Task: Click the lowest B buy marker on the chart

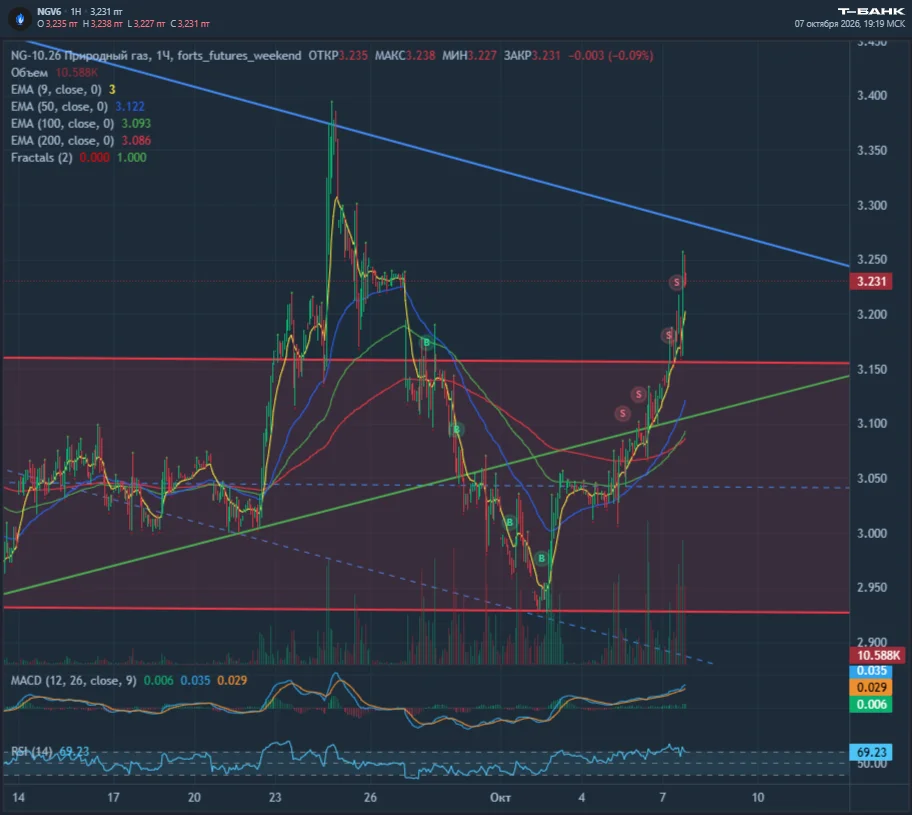Action: coord(542,558)
